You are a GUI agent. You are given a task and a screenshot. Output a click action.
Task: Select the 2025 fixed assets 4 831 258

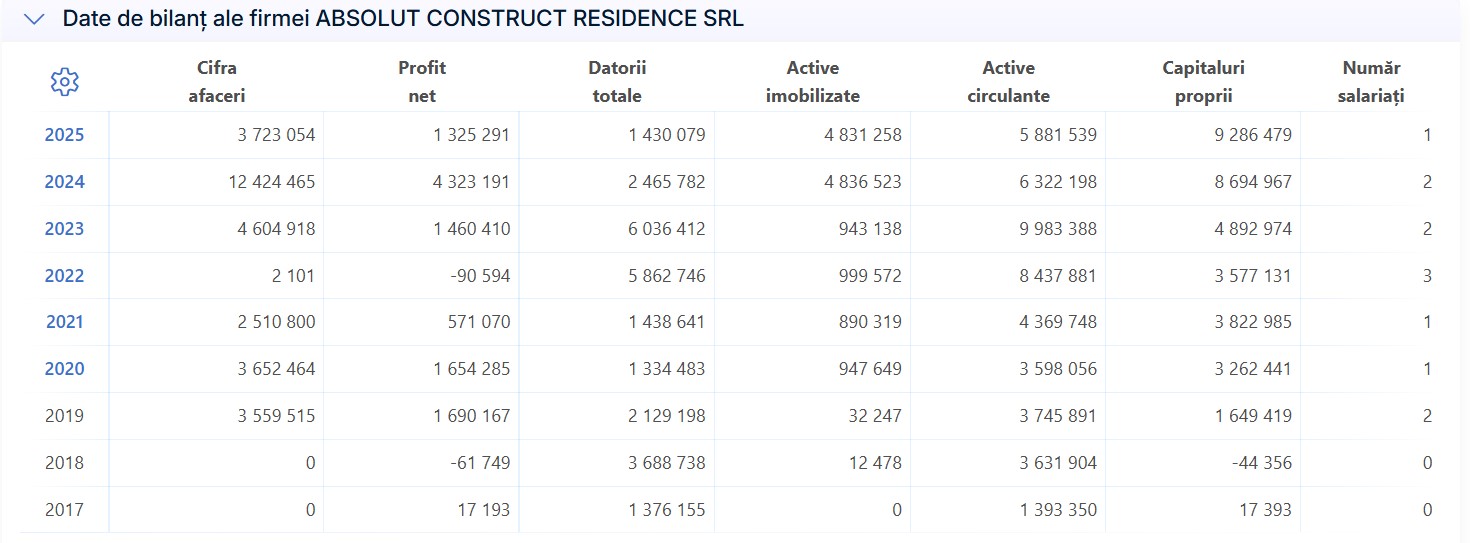pos(862,135)
